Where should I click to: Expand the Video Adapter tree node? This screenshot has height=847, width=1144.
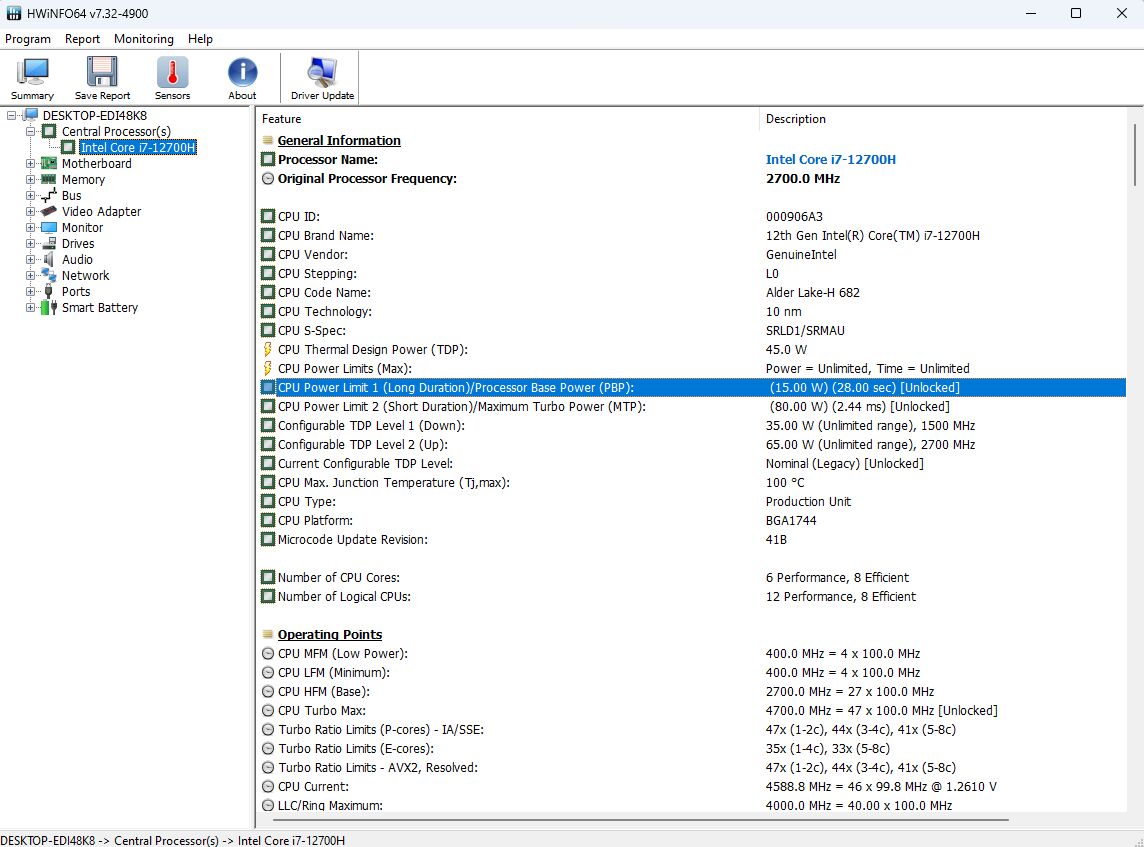click(x=30, y=212)
